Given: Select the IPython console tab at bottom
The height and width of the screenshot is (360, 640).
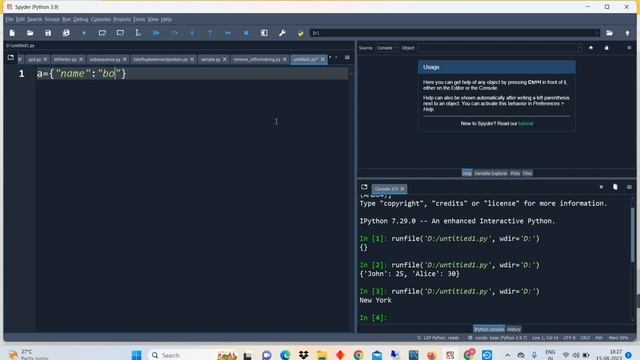Looking at the screenshot, I should [x=489, y=329].
